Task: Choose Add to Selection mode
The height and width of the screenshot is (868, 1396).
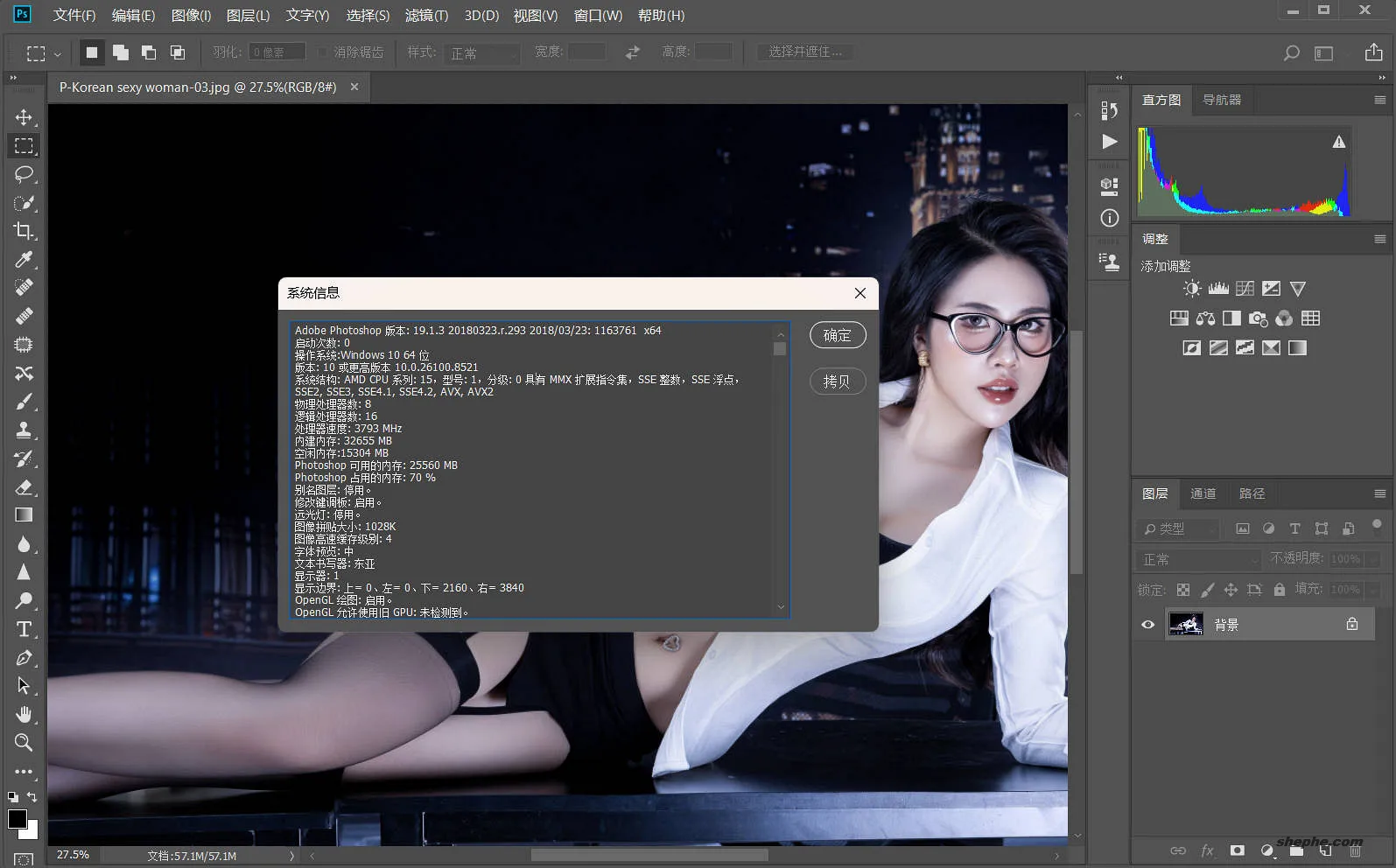Action: pos(121,52)
